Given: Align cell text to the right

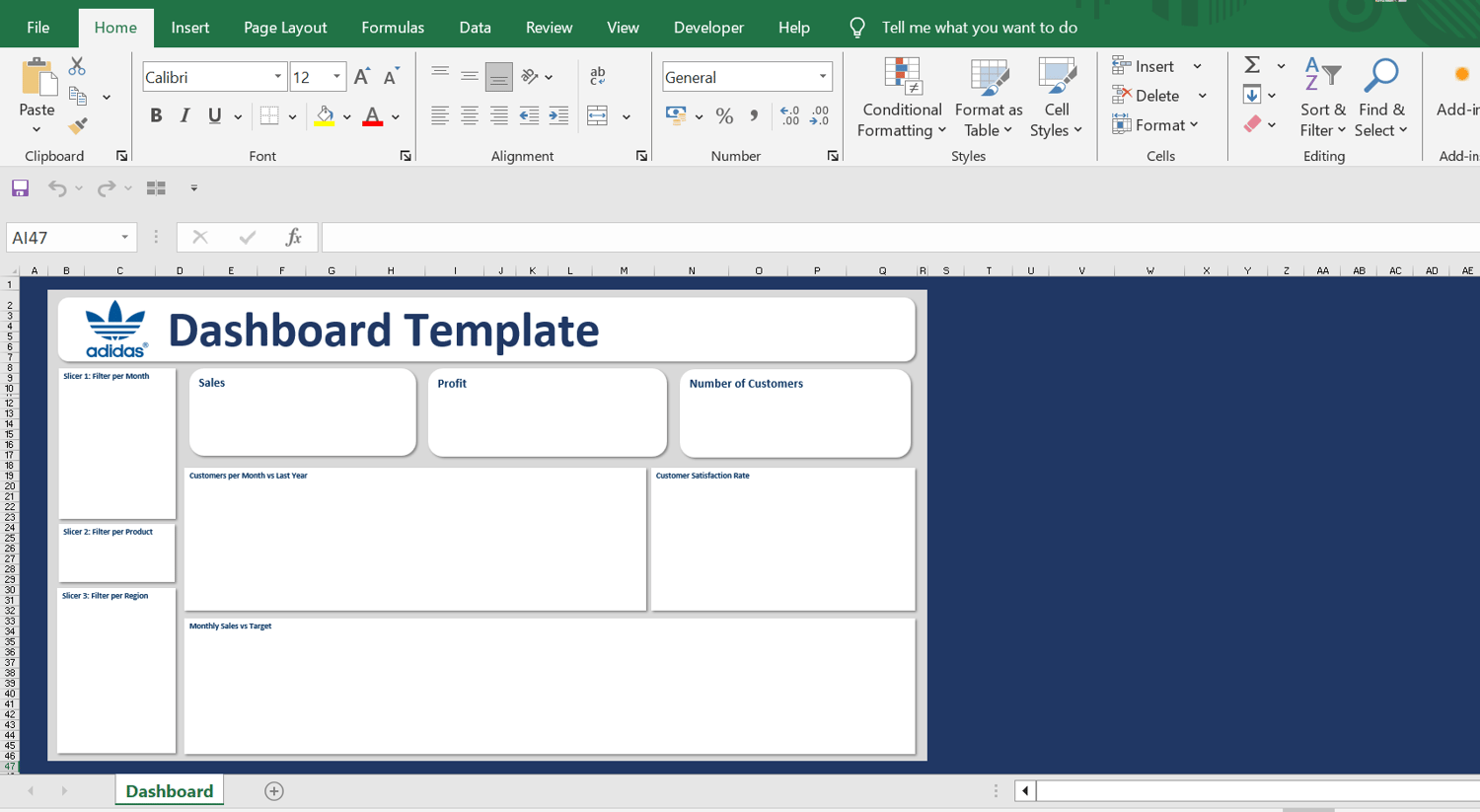Looking at the screenshot, I should (499, 116).
